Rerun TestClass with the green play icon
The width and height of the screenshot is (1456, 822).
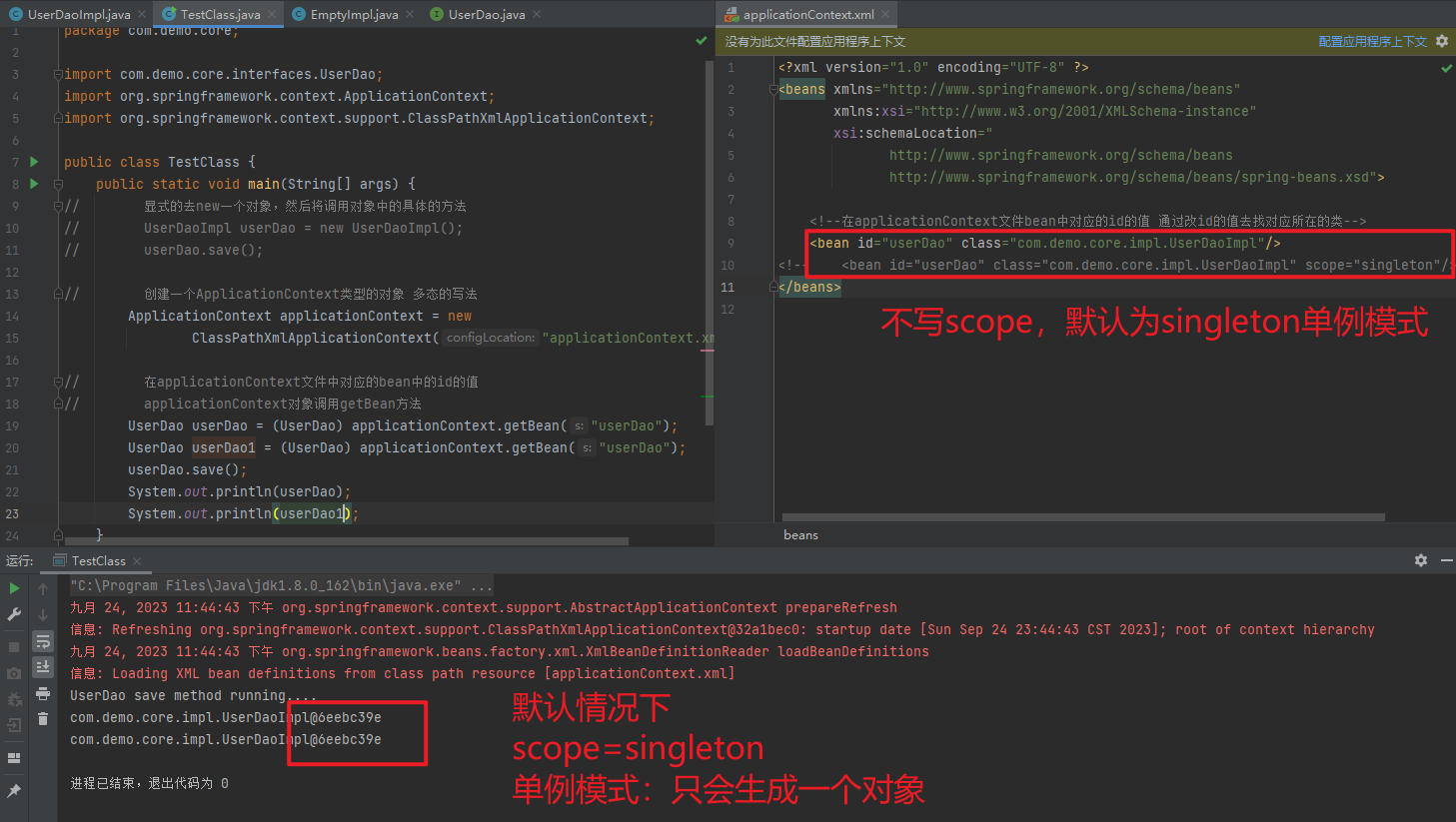pos(14,588)
